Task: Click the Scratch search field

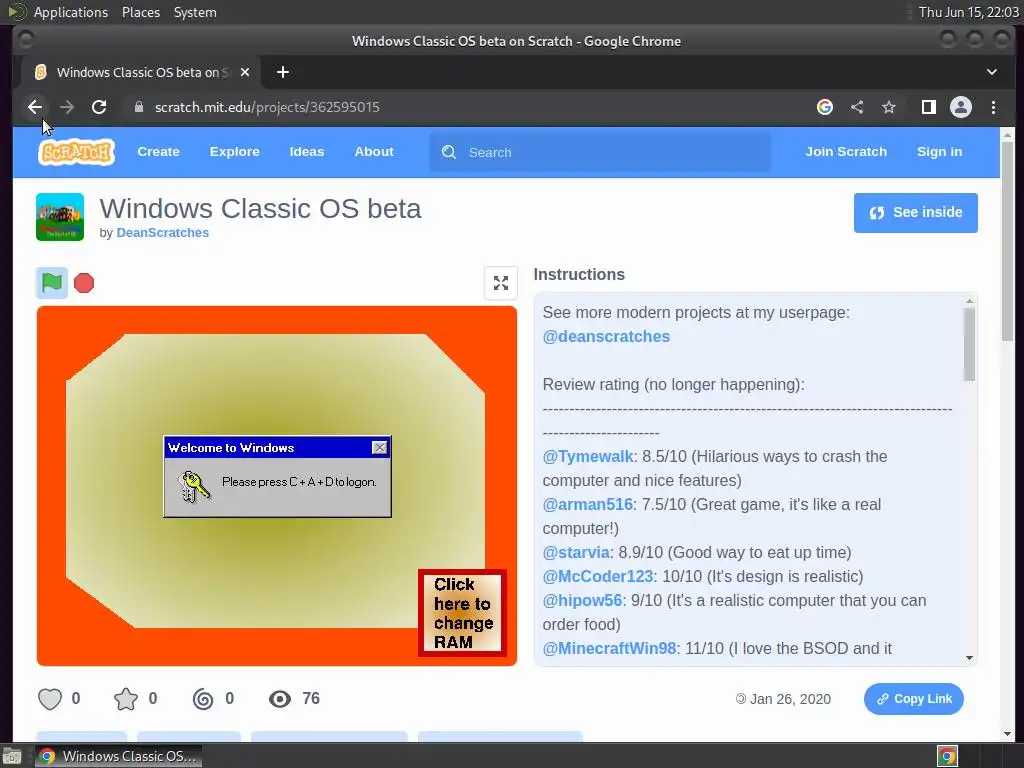Action: click(600, 152)
